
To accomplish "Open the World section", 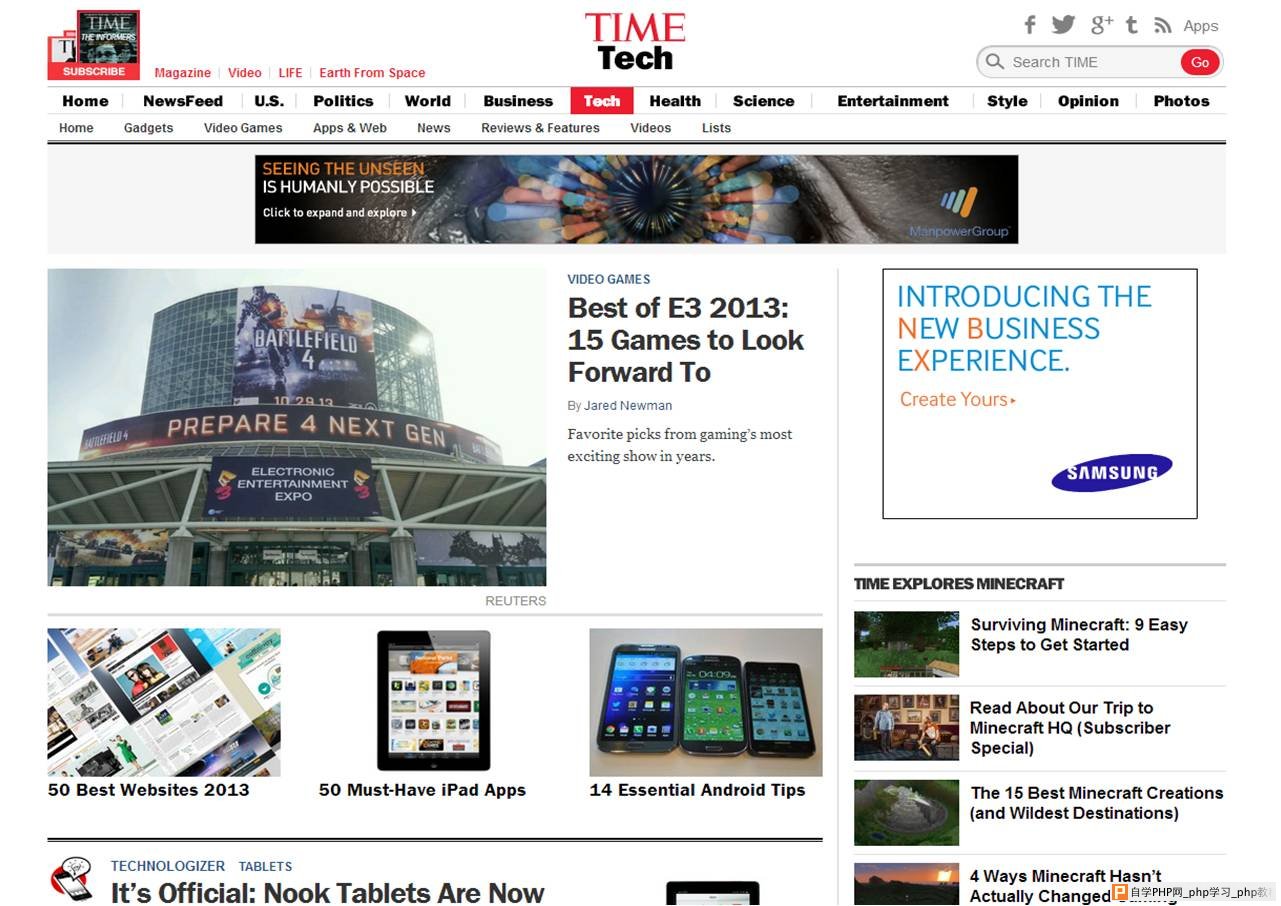I will point(428,101).
